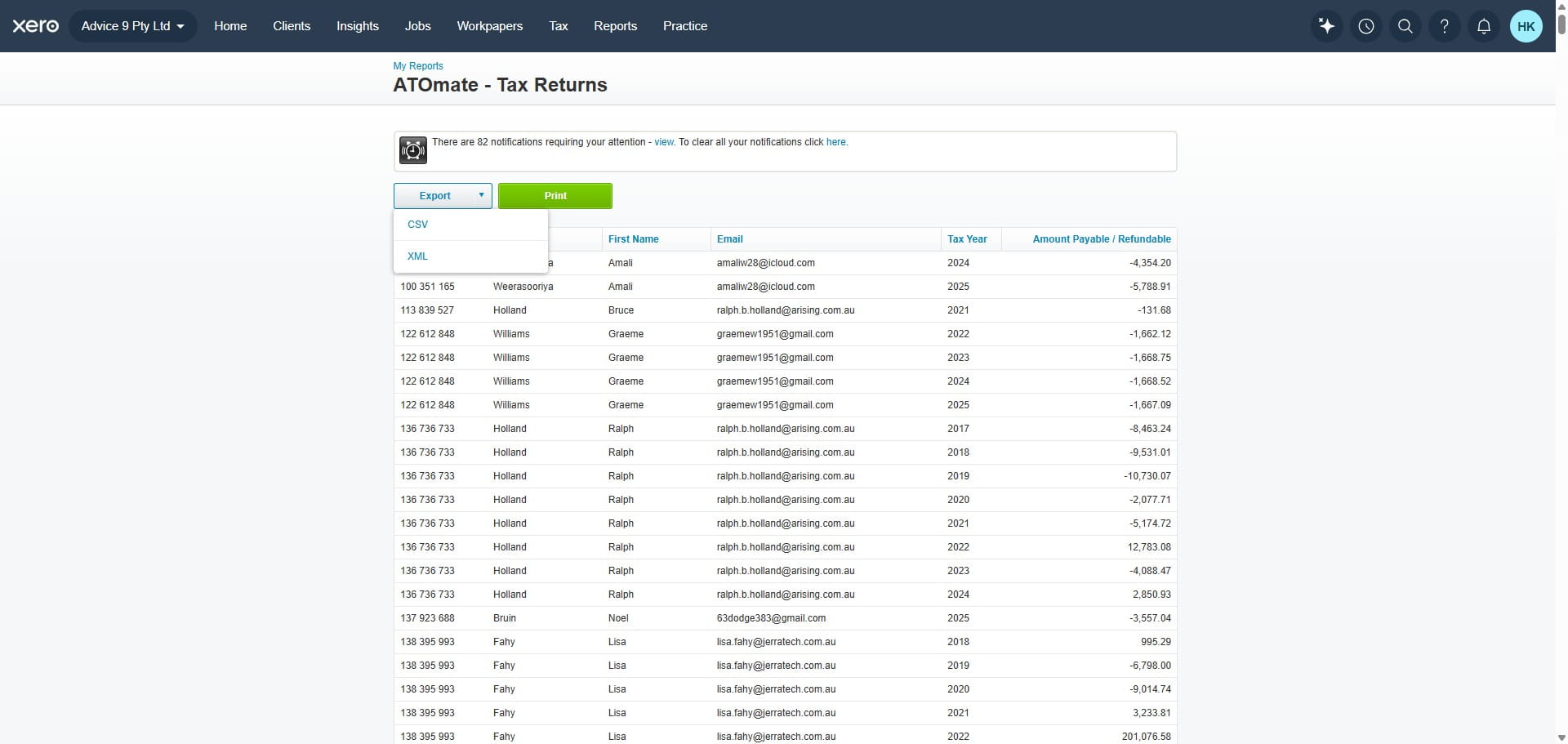This screenshot has width=1568, height=744.
Task: Open the recent activity clock icon
Action: [1366, 26]
